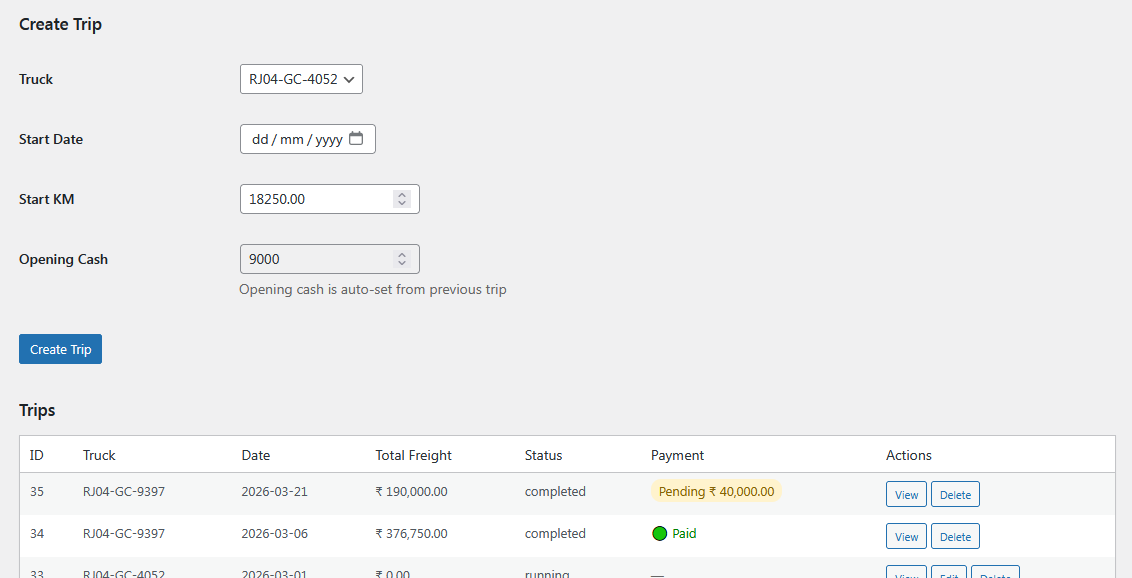Decrease Start KM using the down arrow

tap(402, 204)
